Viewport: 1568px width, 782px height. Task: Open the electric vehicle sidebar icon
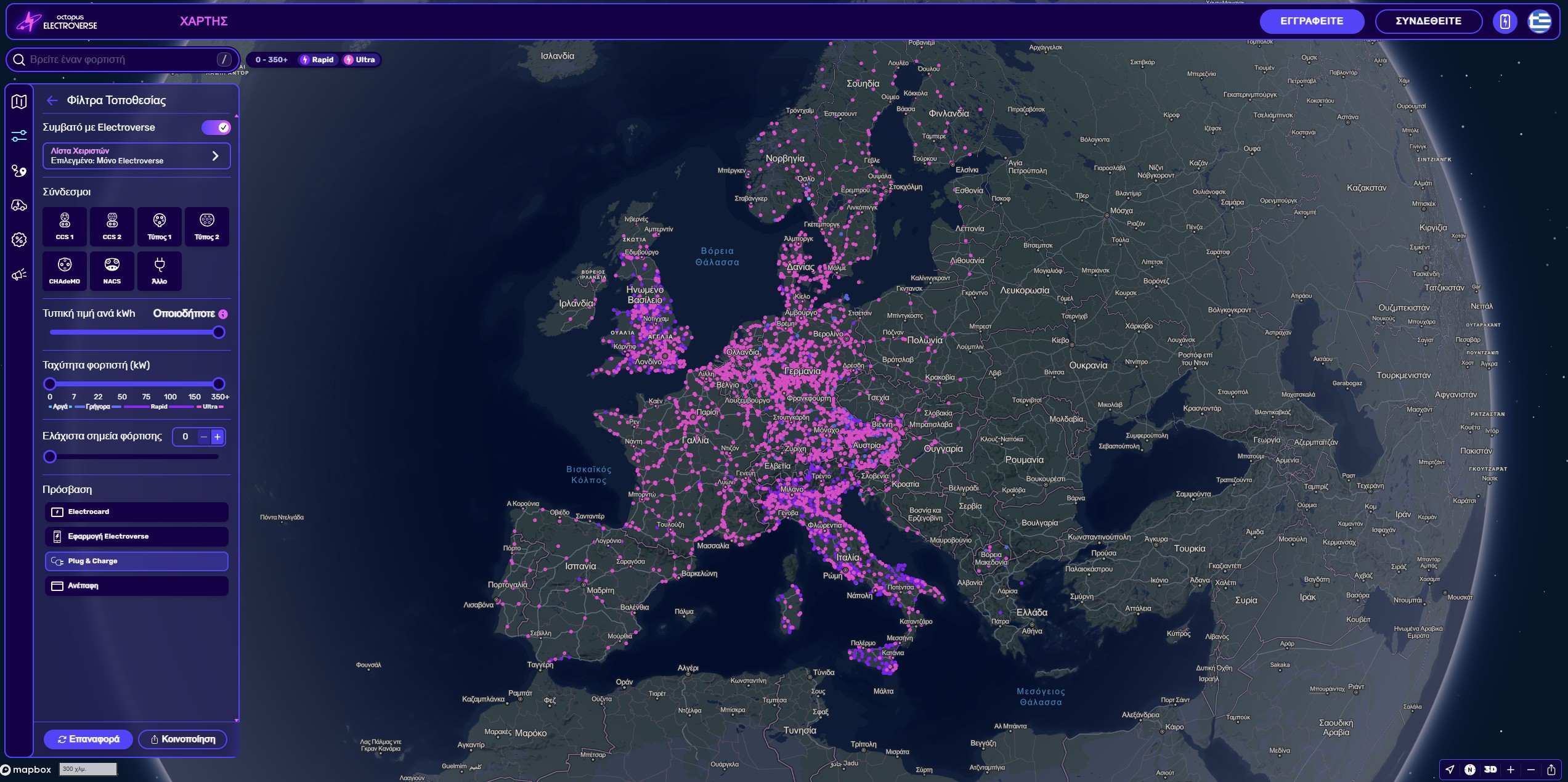point(19,205)
